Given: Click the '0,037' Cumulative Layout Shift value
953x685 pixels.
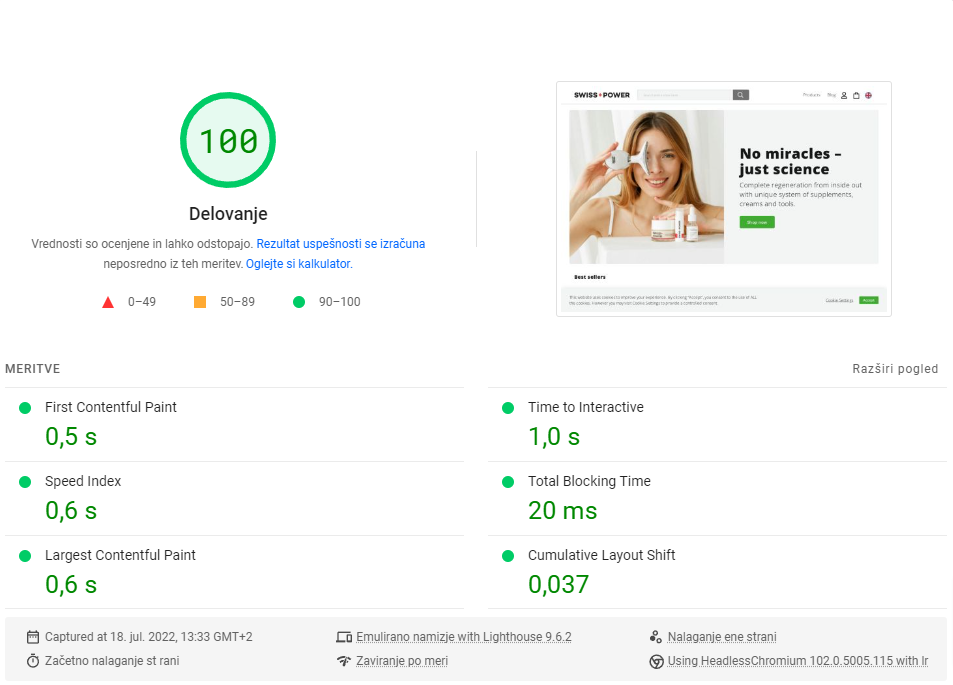Looking at the screenshot, I should 559,585.
